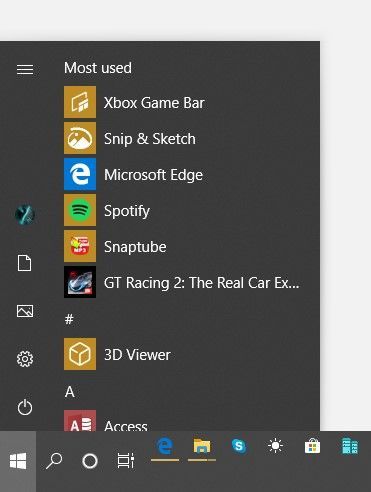This screenshot has width=371, height=492.
Task: Open the Access app icon
Action: point(80,421)
